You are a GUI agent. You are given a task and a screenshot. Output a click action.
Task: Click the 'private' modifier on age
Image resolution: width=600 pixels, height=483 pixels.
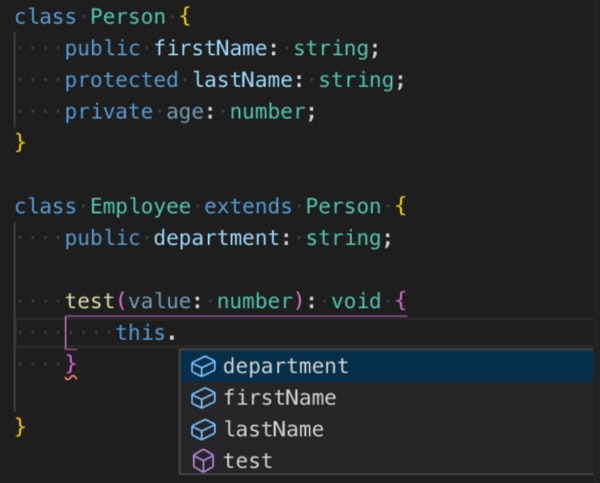click(109, 112)
